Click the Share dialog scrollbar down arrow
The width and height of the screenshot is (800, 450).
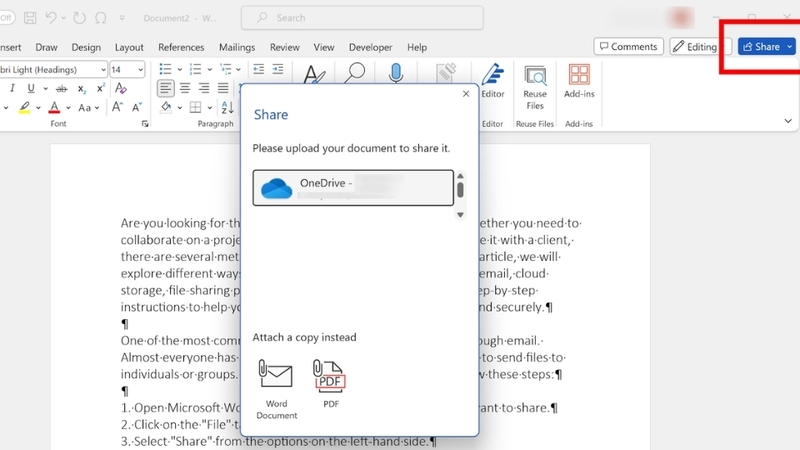(x=460, y=215)
